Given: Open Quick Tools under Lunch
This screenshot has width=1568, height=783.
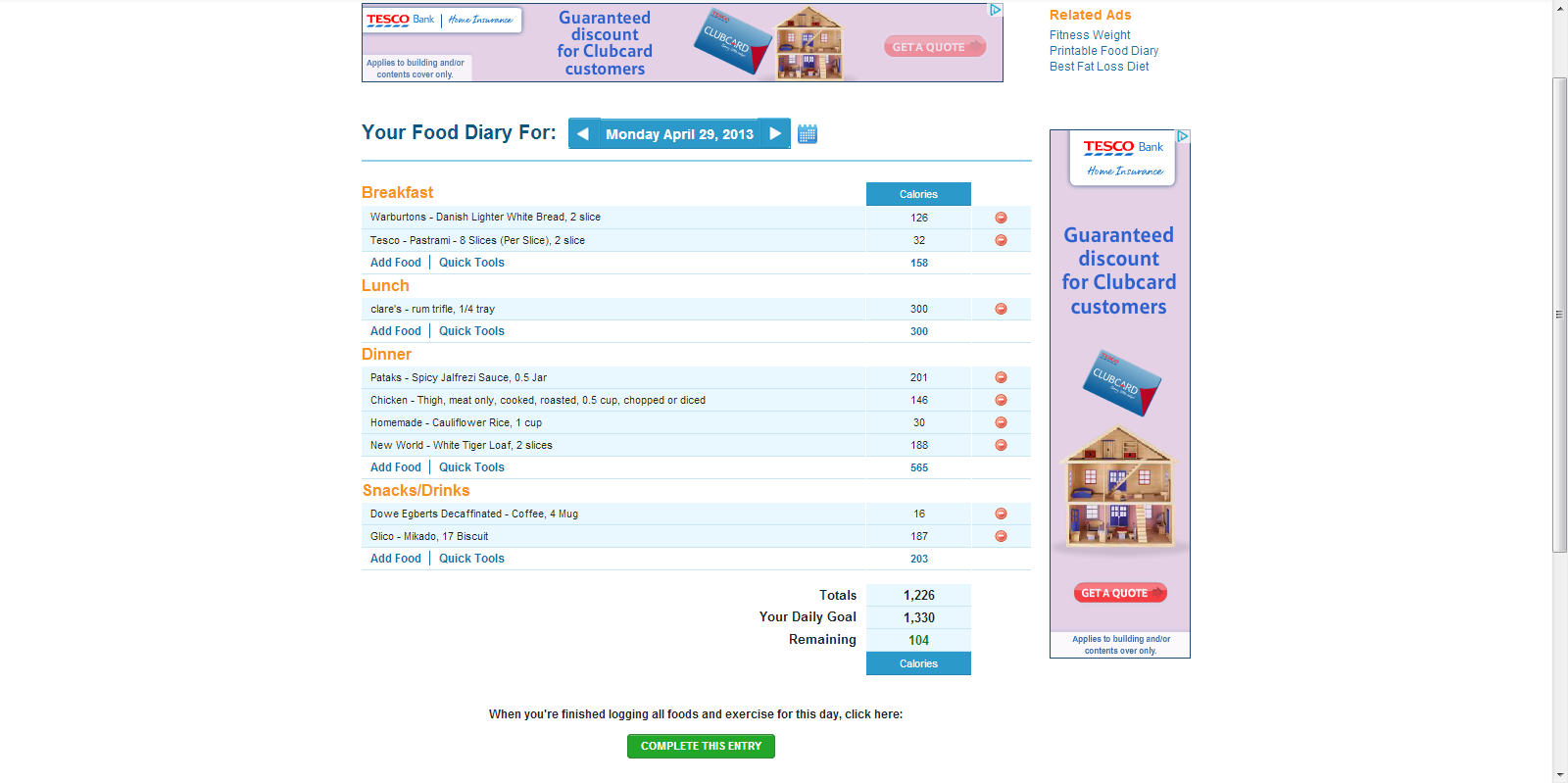Looking at the screenshot, I should 471,331.
